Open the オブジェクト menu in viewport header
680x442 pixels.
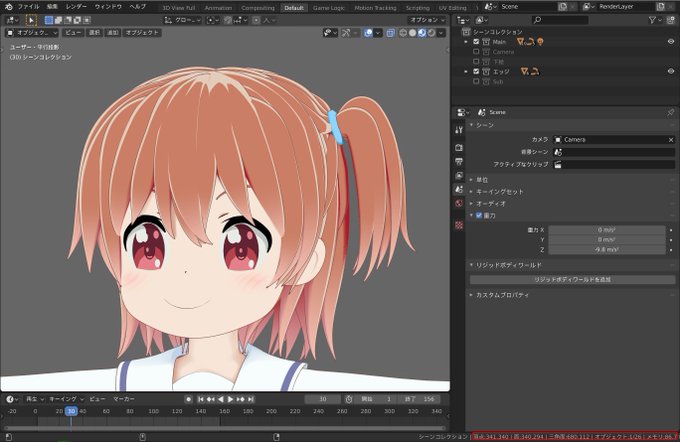point(142,33)
